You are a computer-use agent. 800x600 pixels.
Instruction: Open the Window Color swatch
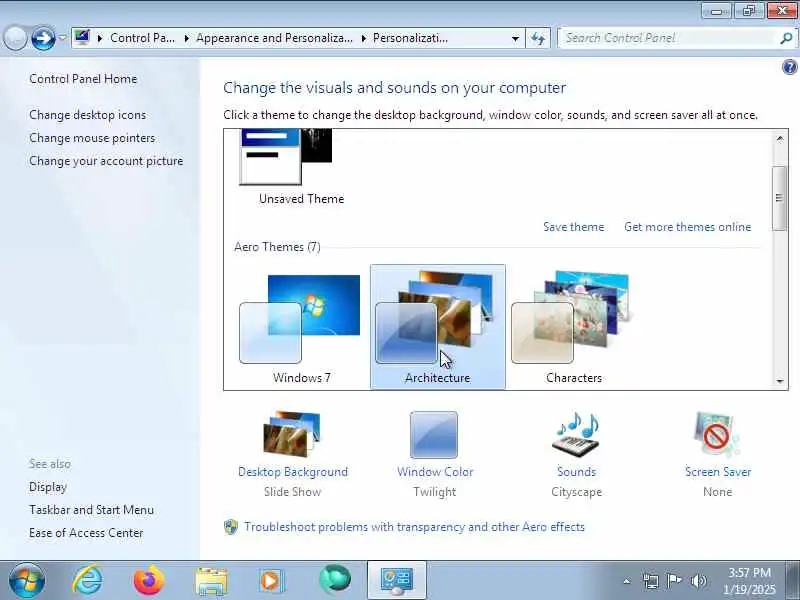[x=434, y=435]
